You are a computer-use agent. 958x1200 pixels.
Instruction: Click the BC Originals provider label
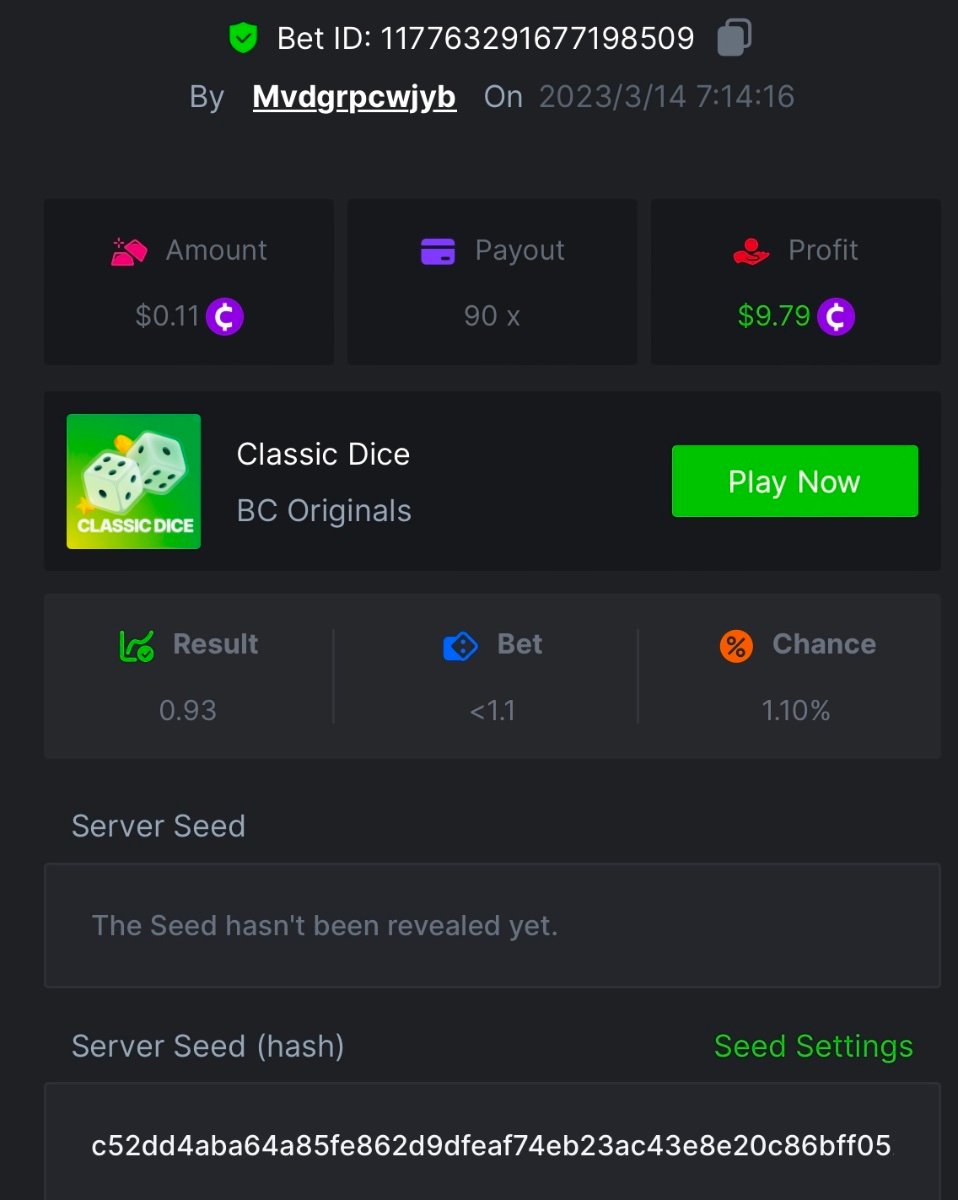pyautogui.click(x=324, y=511)
